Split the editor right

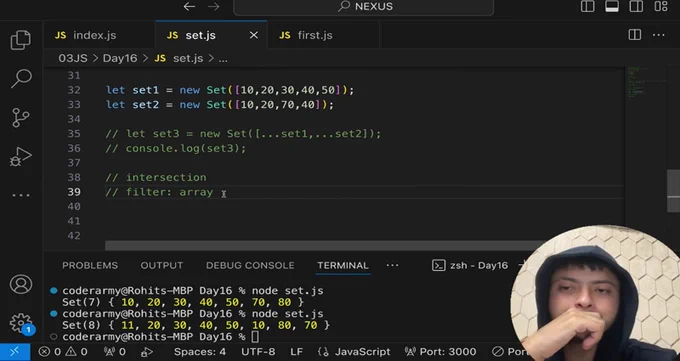pyautogui.click(x=635, y=35)
